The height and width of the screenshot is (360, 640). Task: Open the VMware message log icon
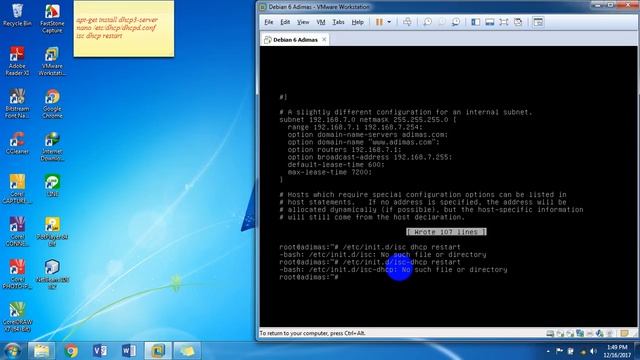(624, 333)
